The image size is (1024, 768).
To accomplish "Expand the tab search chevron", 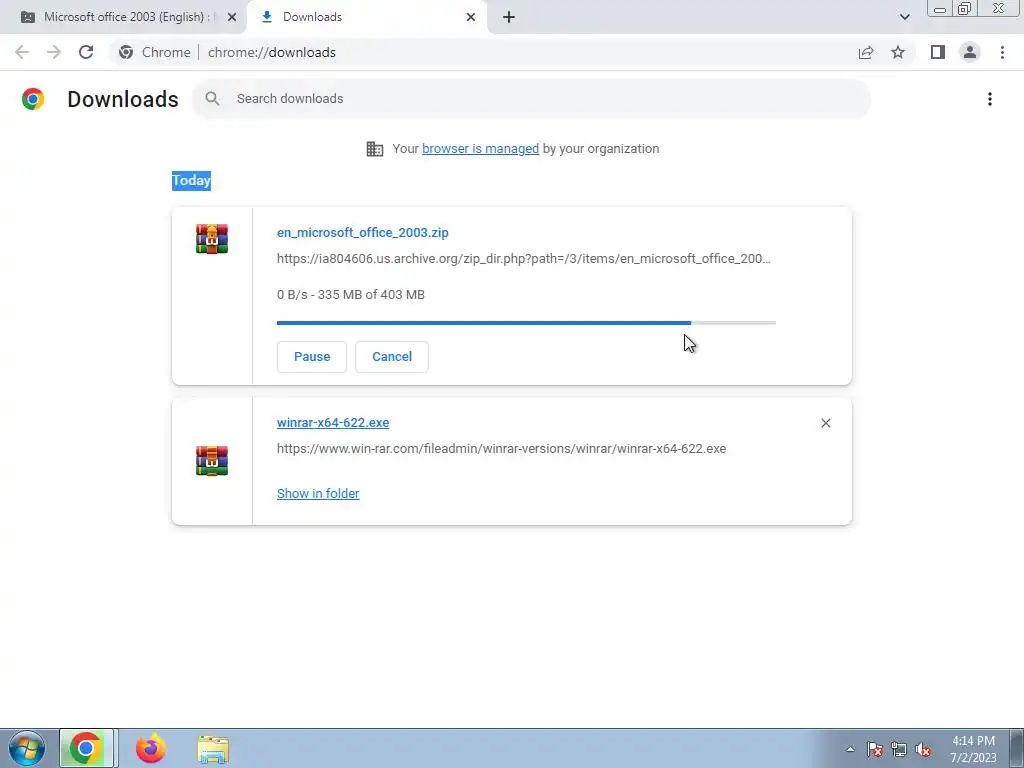I will point(904,17).
